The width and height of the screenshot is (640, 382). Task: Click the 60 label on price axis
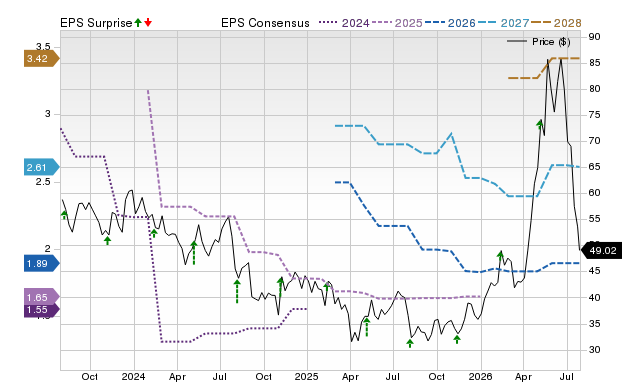pos(594,193)
